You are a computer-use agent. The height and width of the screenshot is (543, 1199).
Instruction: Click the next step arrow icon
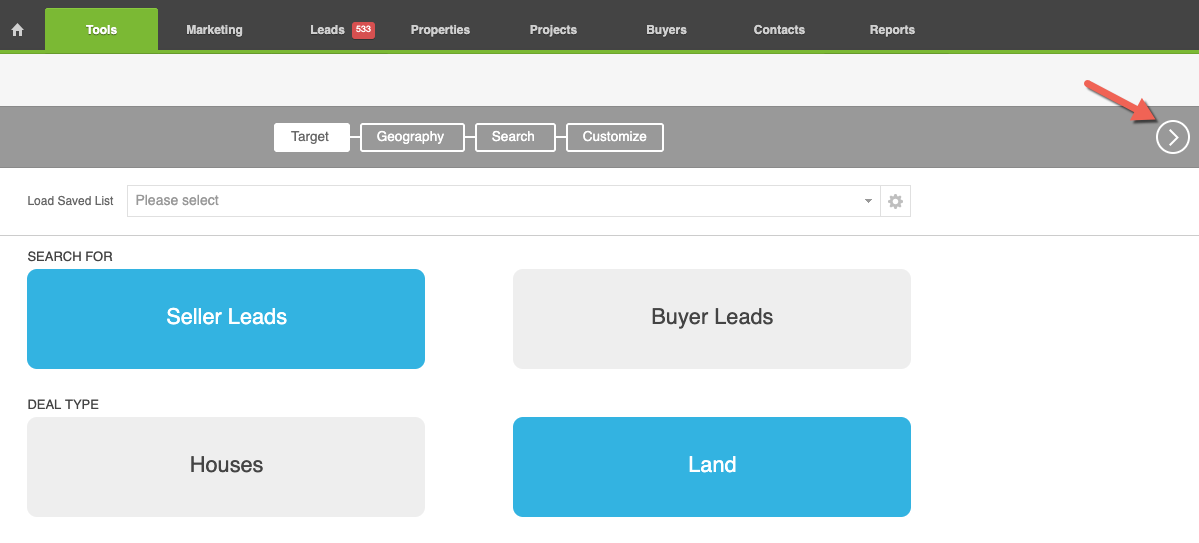1172,137
